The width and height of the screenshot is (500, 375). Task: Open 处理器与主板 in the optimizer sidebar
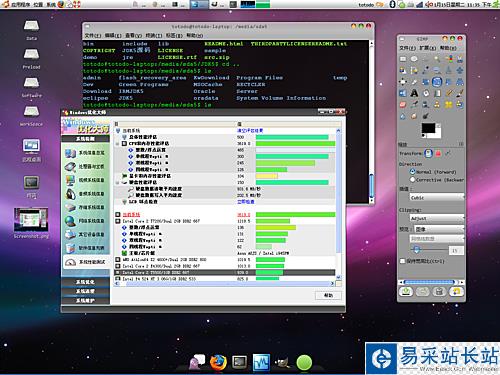point(85,167)
